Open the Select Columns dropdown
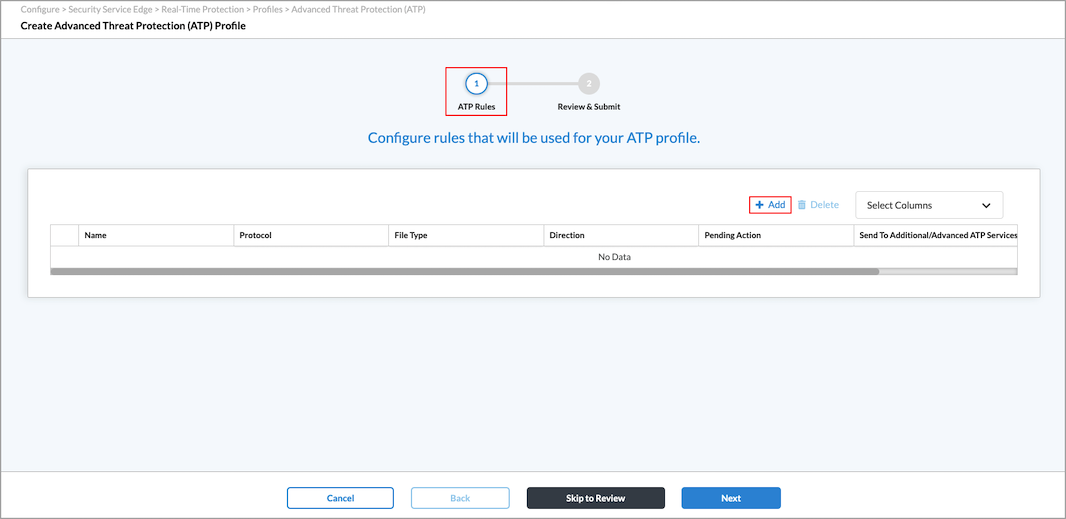 click(928, 205)
